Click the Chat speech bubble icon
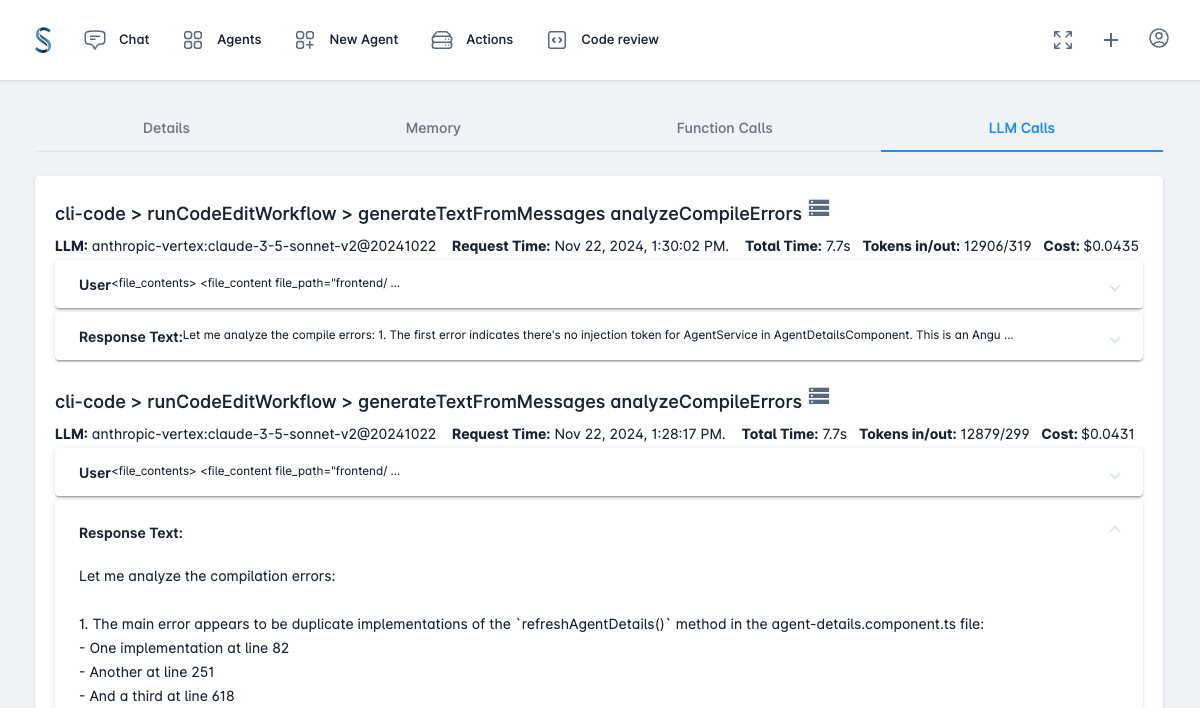The image size is (1200, 708). coord(95,40)
